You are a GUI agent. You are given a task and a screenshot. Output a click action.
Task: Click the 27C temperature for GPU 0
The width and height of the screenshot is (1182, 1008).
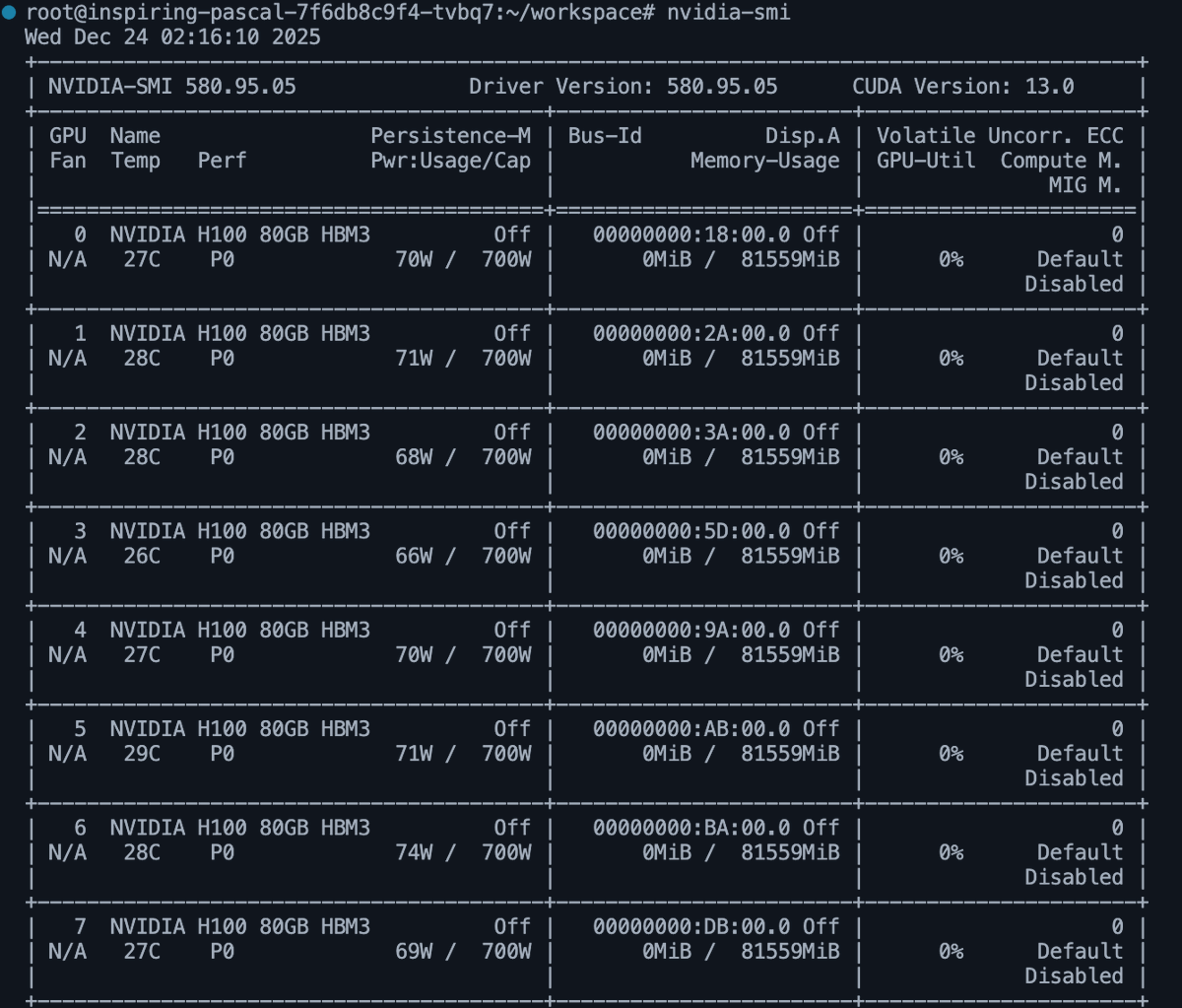(x=142, y=259)
